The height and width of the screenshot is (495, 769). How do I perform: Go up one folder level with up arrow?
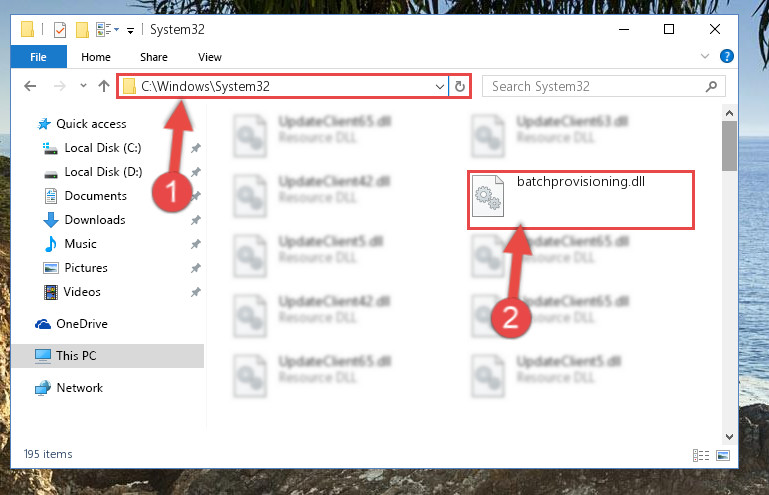(x=103, y=86)
